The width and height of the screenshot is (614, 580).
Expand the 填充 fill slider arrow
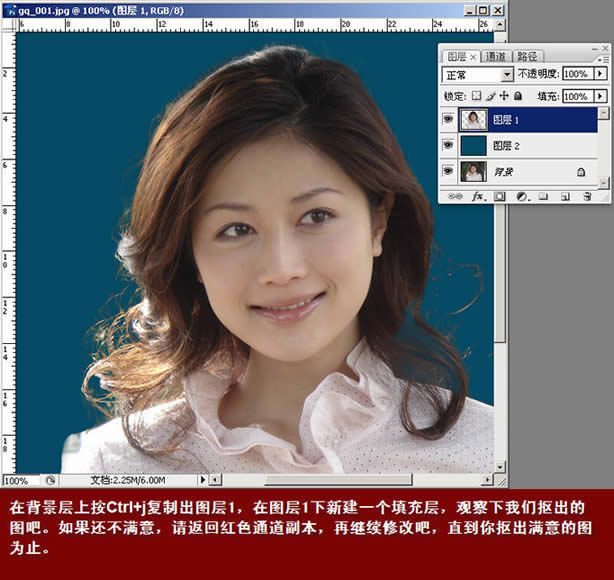coord(600,96)
